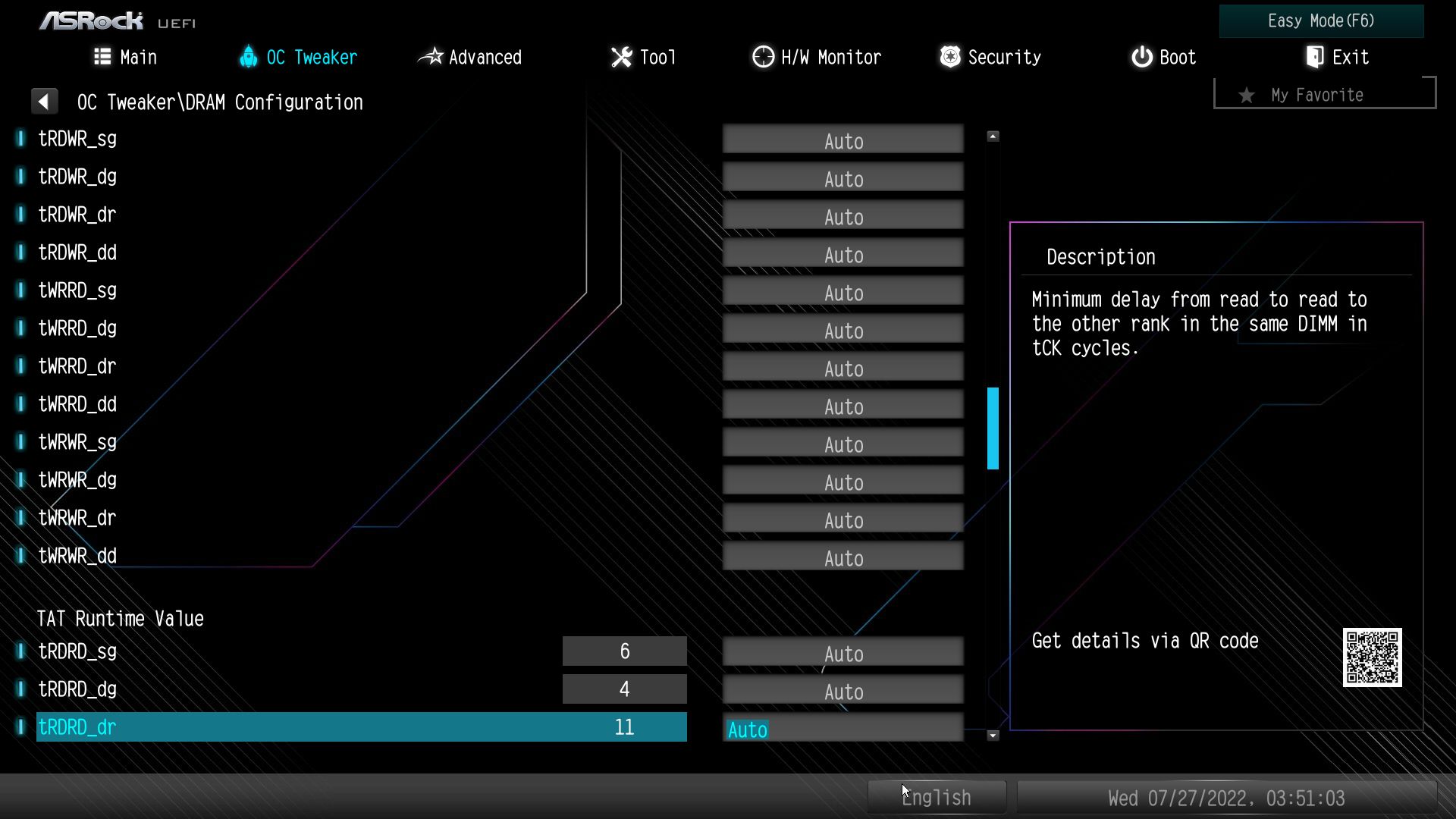Image resolution: width=1456 pixels, height=819 pixels.
Task: Open the tRDRD_sg Auto setting box
Action: tap(843, 653)
